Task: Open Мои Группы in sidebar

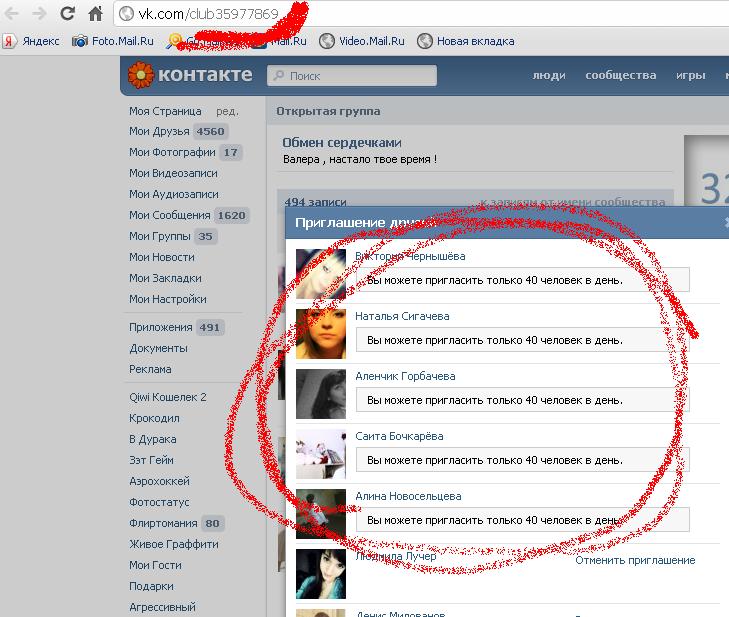Action: pyautogui.click(x=160, y=236)
